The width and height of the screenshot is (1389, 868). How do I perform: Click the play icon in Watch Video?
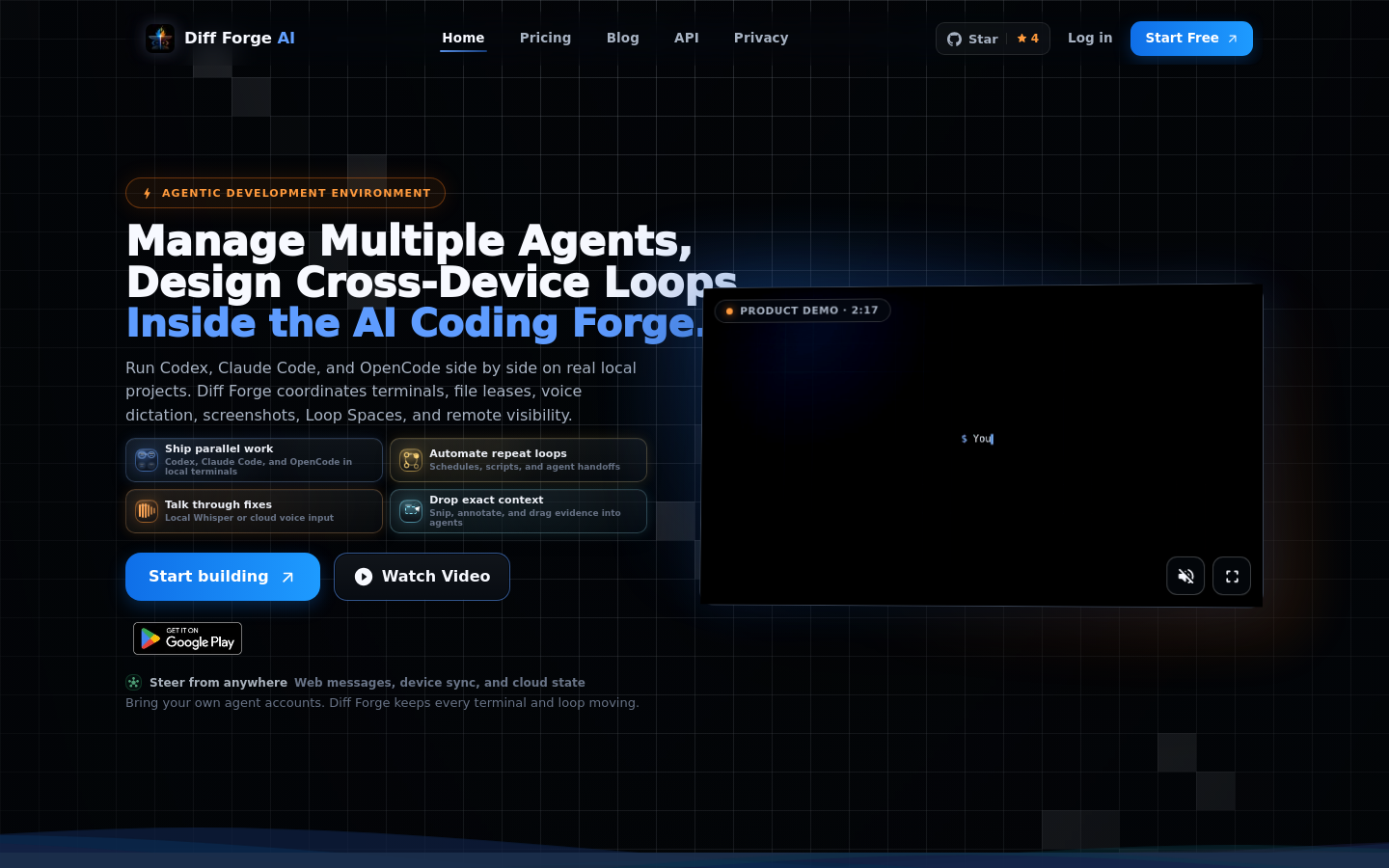(364, 577)
